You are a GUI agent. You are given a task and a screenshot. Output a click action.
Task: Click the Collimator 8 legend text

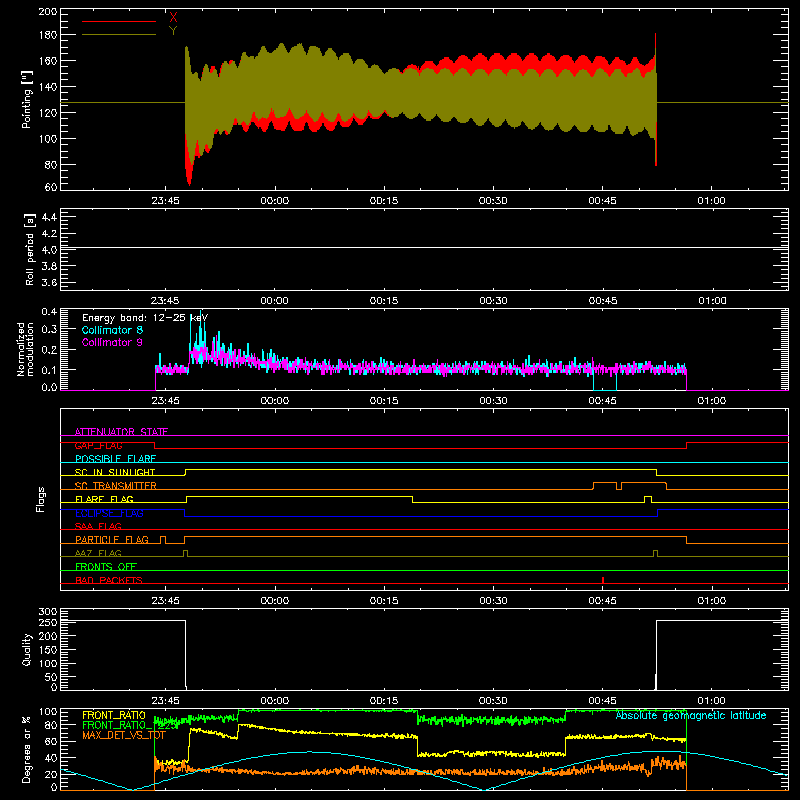tap(112, 330)
